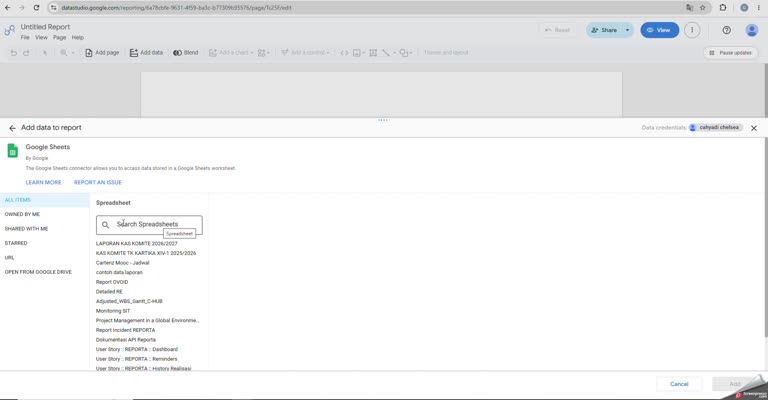768x400 pixels.
Task: Click the URL embed code icon
Action: pos(344,53)
